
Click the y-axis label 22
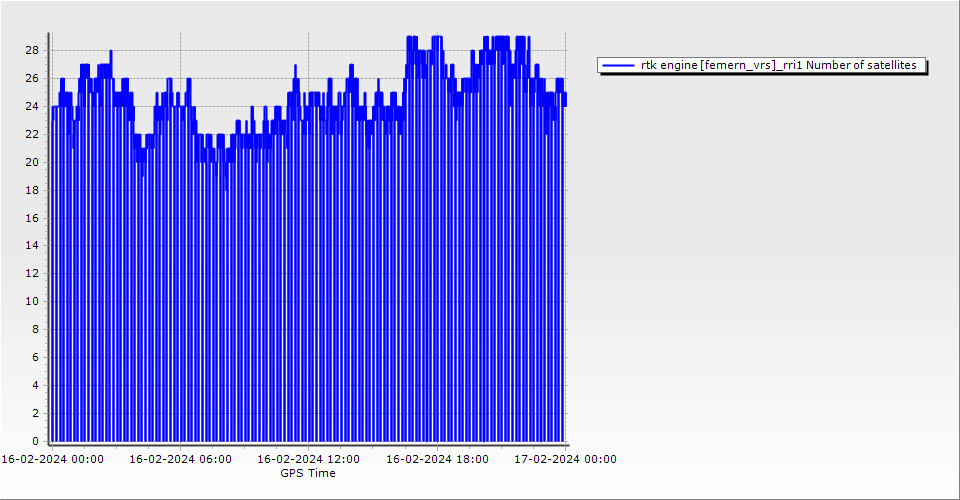[x=32, y=134]
